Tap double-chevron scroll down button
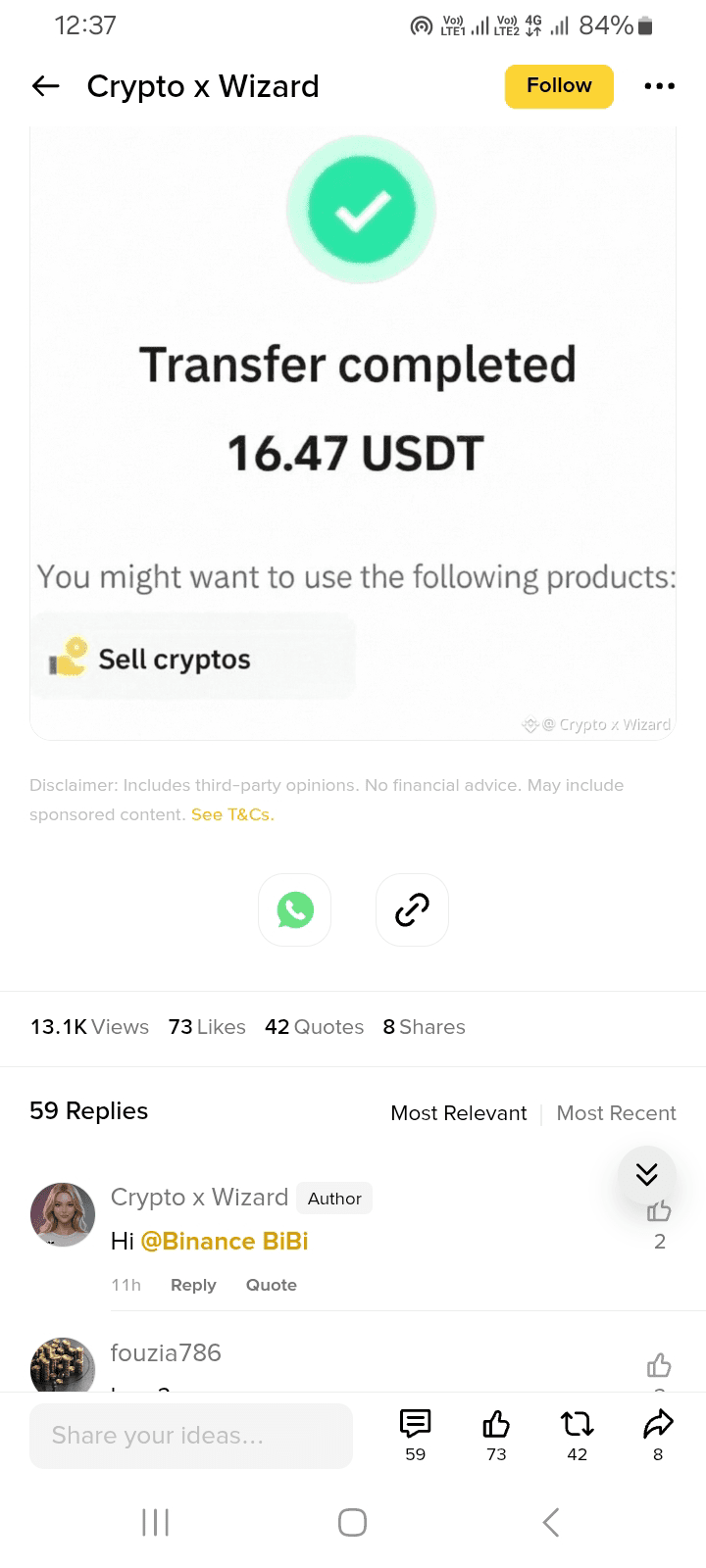The image size is (706, 1568). (x=647, y=1174)
